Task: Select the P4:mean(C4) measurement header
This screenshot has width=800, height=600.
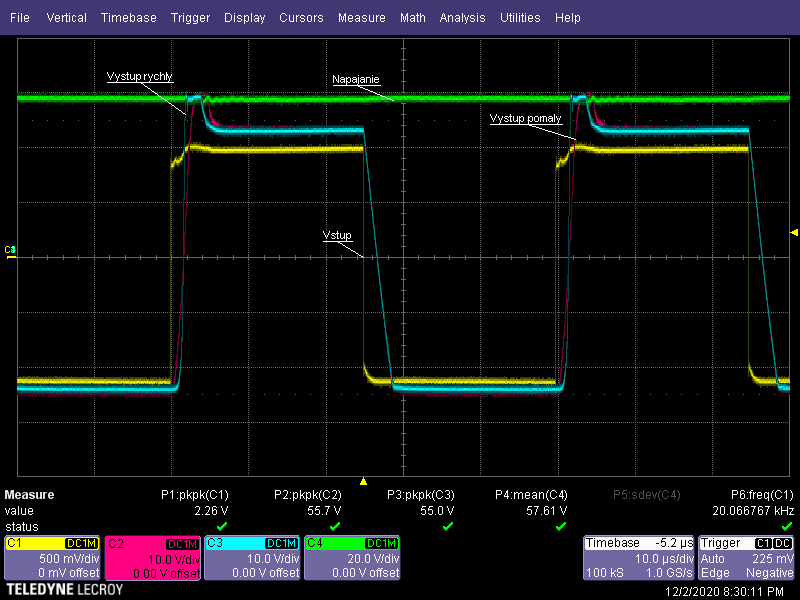Action: click(x=531, y=495)
